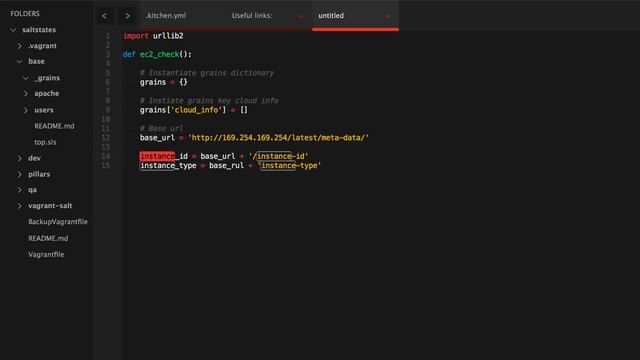This screenshot has height=360, width=640.
Task: Select the pillars folder label
Action: pos(39,174)
